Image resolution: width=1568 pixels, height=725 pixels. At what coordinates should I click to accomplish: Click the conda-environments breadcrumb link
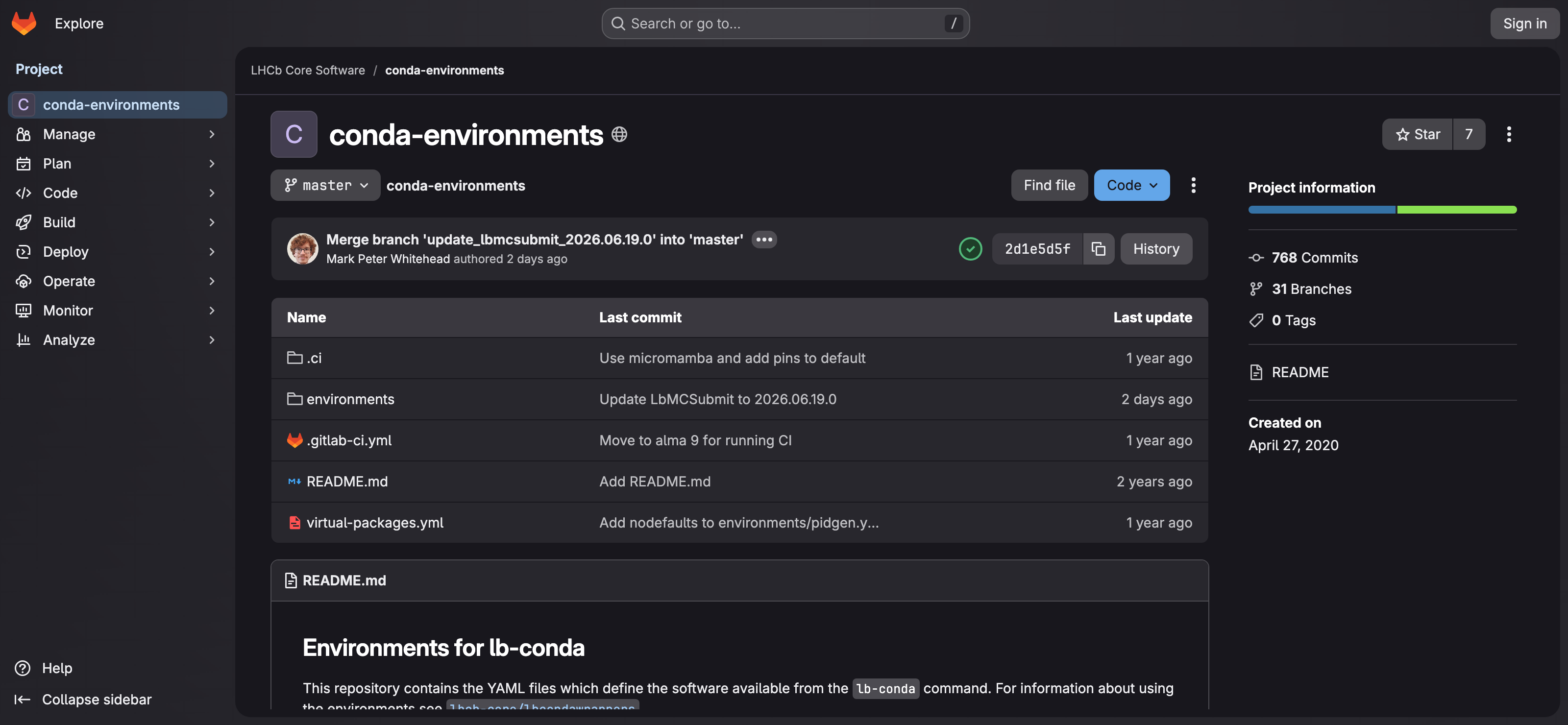pos(444,70)
